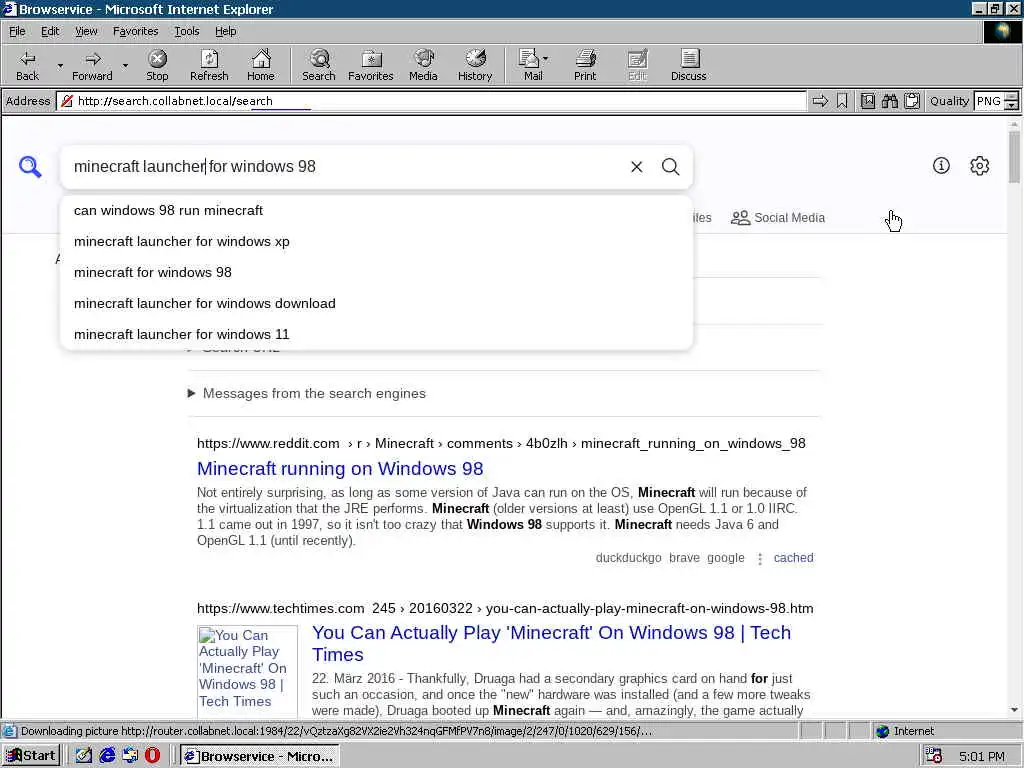
Task: Click the scrollbar down arrow
Action: coord(1014,710)
